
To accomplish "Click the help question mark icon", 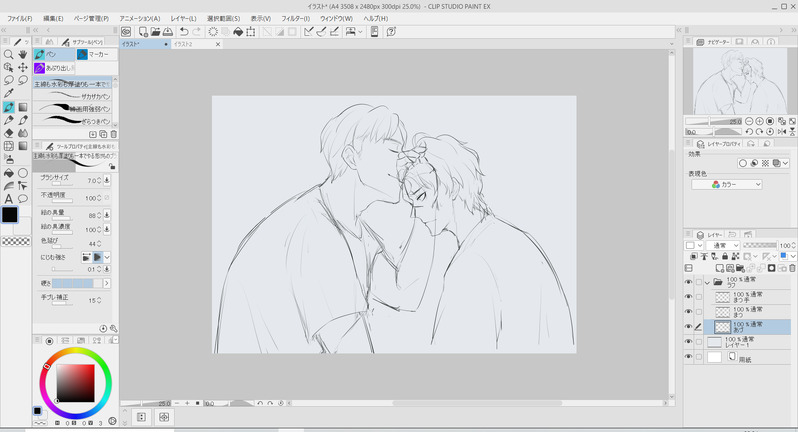I will tap(391, 32).
